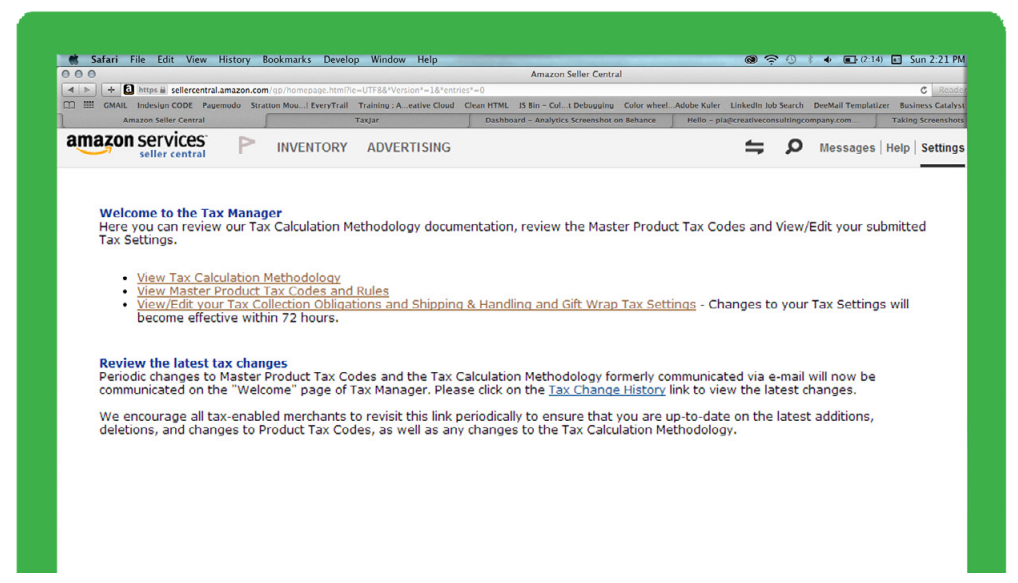
Task: Click the sellercentral.amazon.com address field
Action: point(526,90)
